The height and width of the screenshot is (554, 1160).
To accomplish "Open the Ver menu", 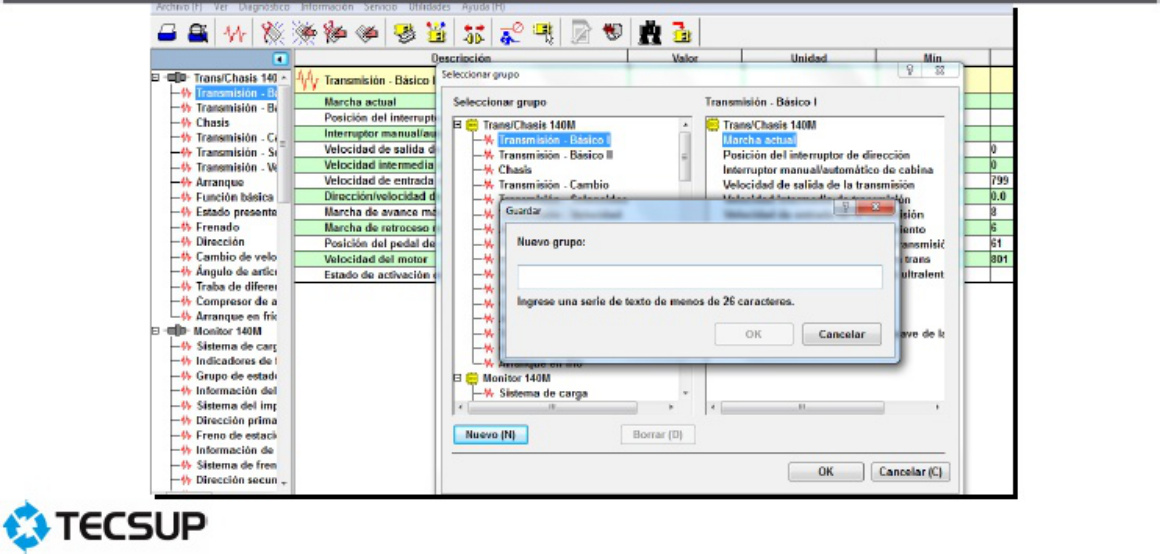I will pos(220,7).
